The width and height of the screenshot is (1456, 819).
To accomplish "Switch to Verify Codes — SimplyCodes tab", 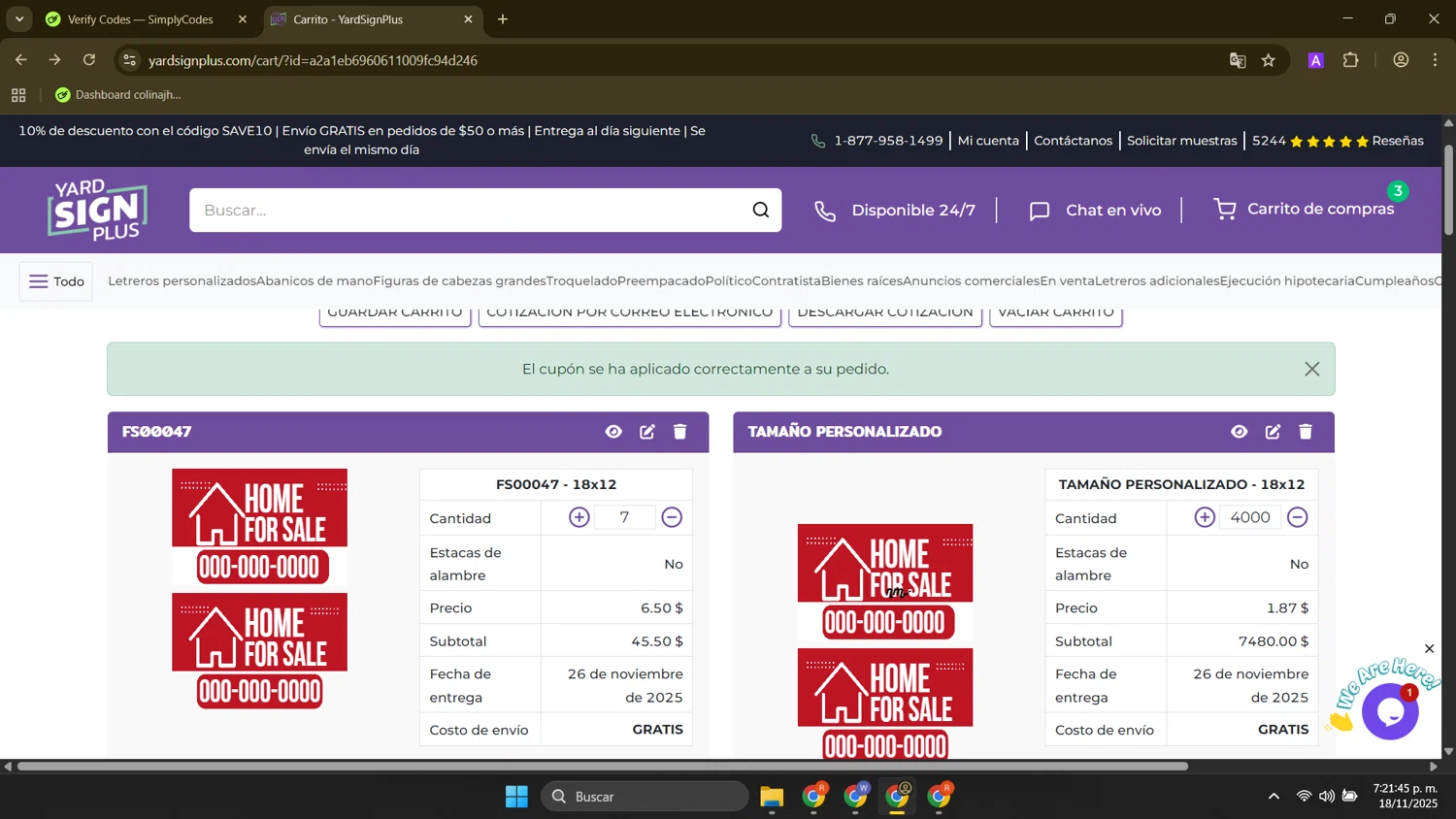I will [140, 19].
